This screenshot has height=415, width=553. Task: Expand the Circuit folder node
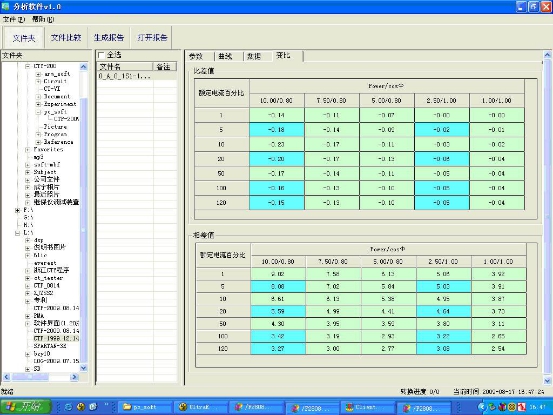pyautogui.click(x=38, y=81)
